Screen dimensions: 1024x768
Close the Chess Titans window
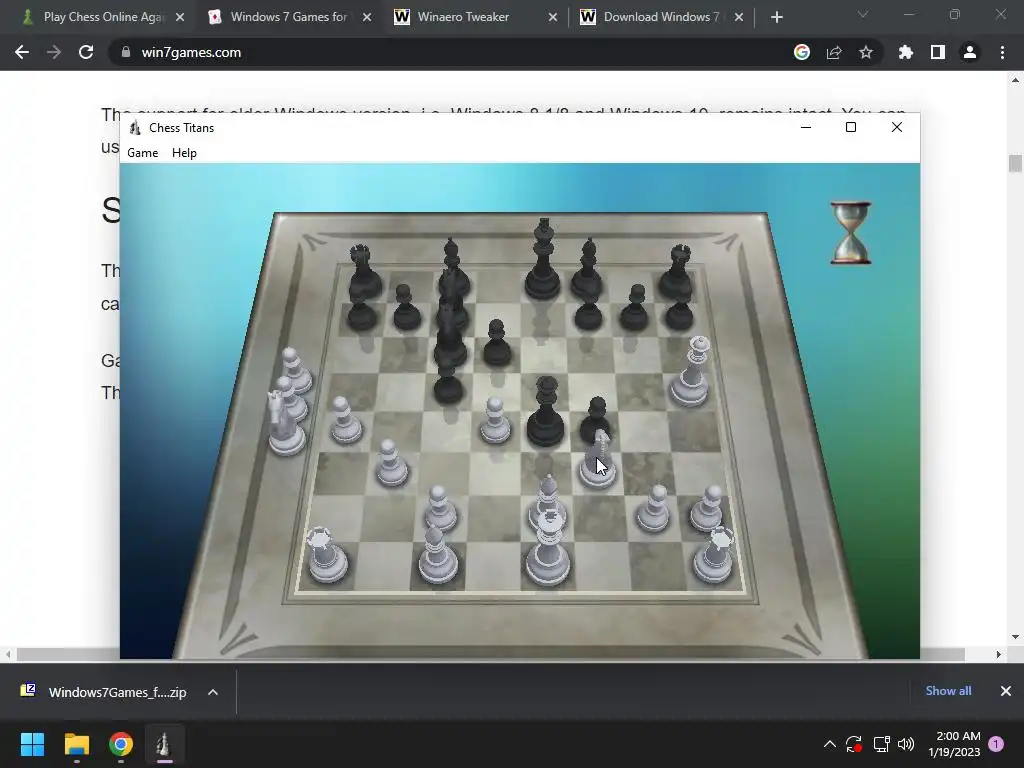897,127
